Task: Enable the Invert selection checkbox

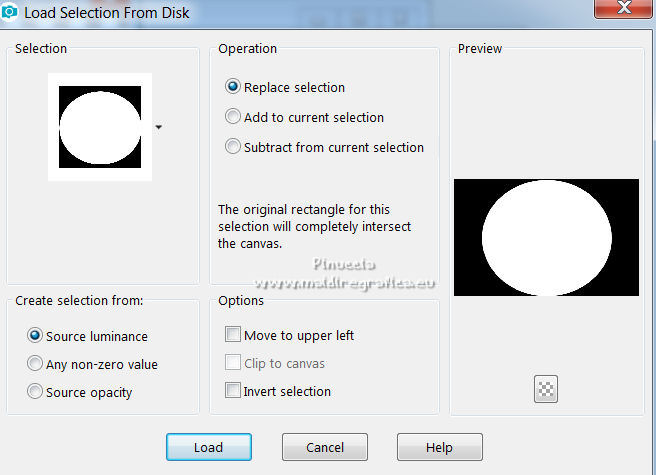Action: [233, 391]
